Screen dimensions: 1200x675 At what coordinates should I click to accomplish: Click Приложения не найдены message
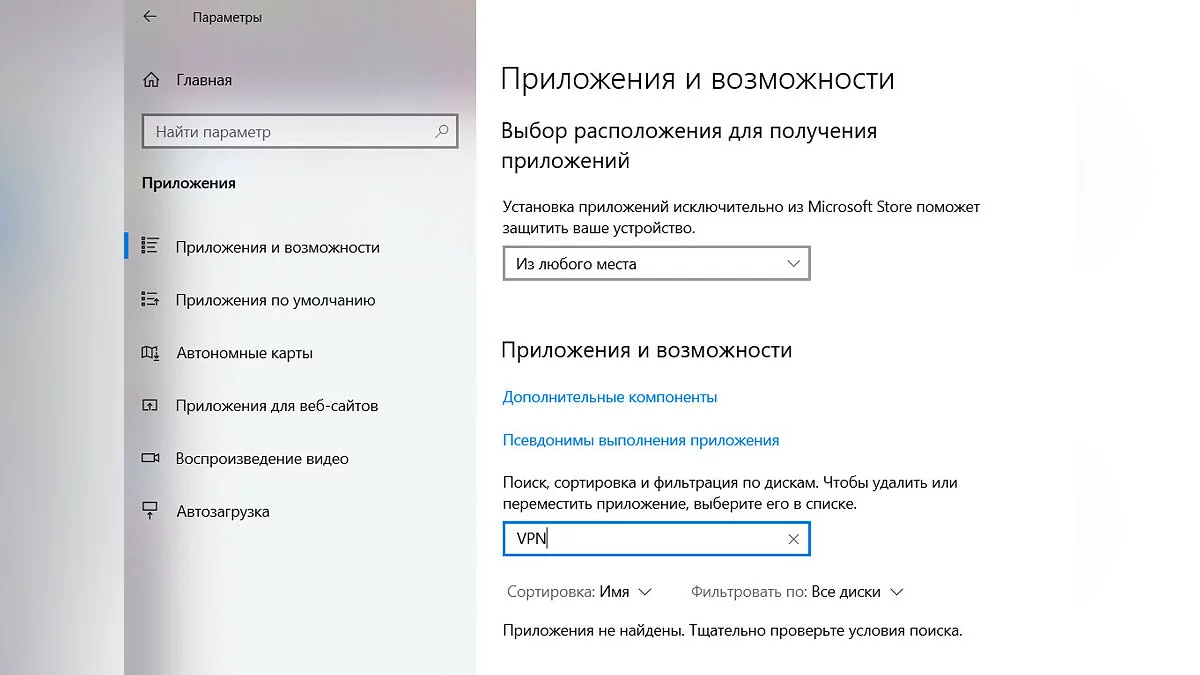coord(733,631)
